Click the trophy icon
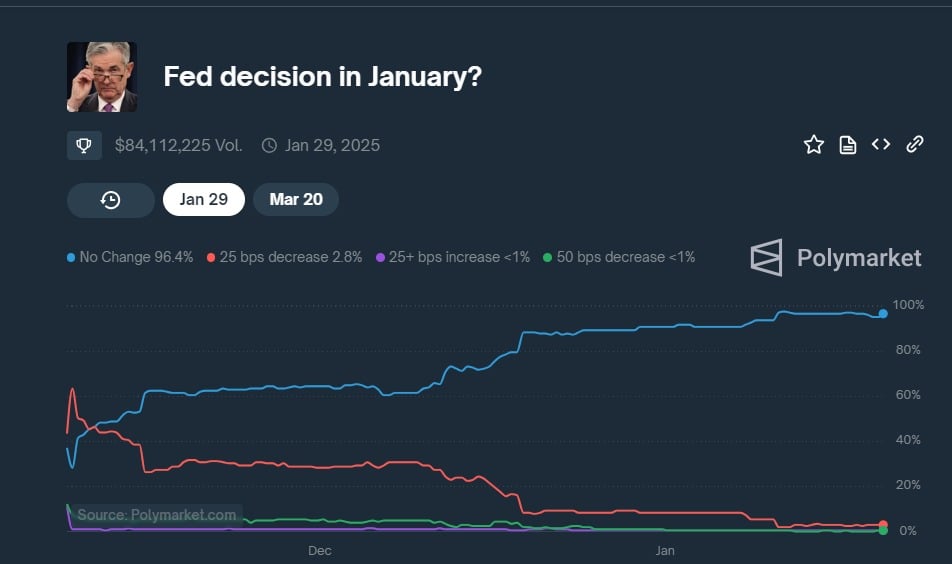Image resolution: width=952 pixels, height=564 pixels. 84,146
